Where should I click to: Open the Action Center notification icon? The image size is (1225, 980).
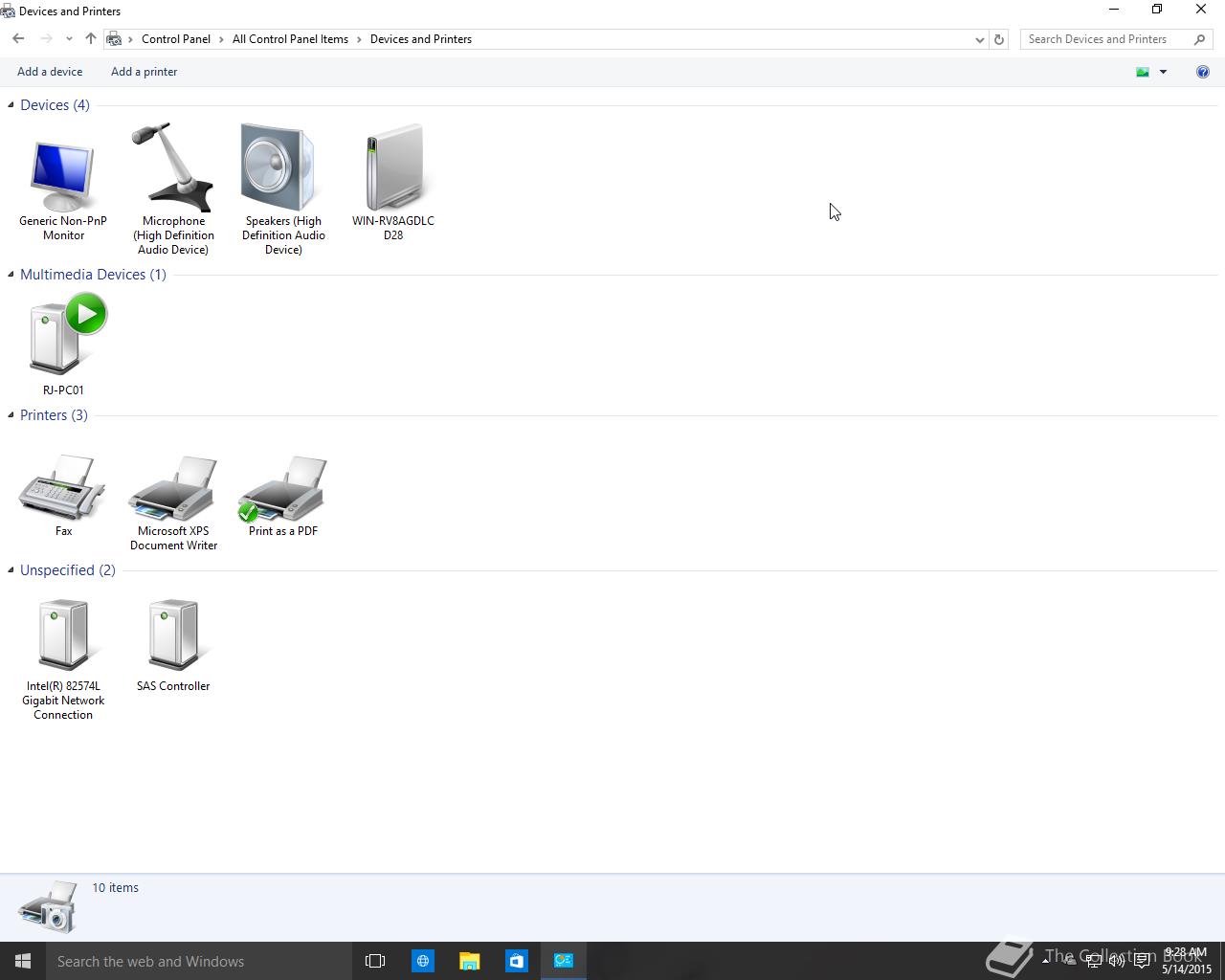coord(1142,961)
